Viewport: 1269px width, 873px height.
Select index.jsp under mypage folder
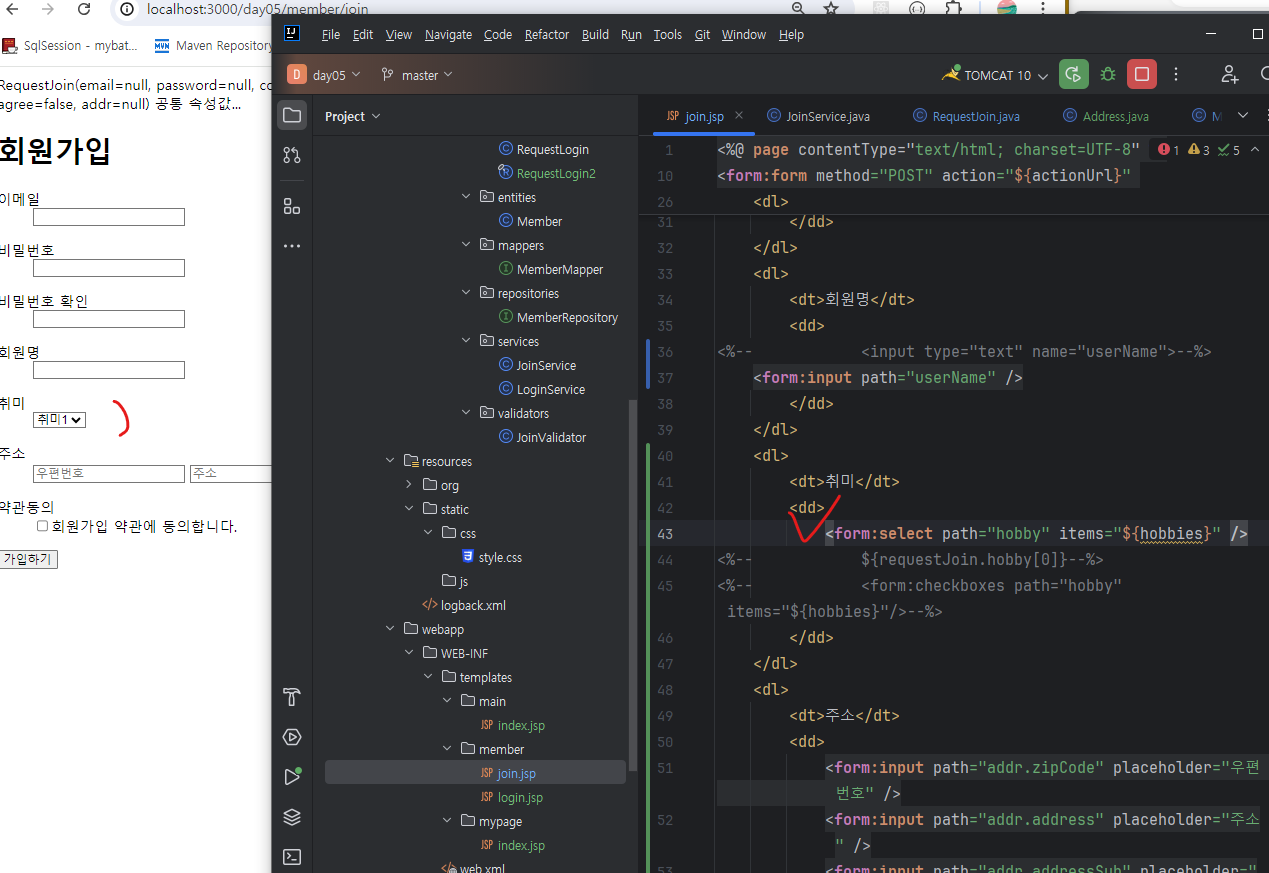(x=511, y=845)
